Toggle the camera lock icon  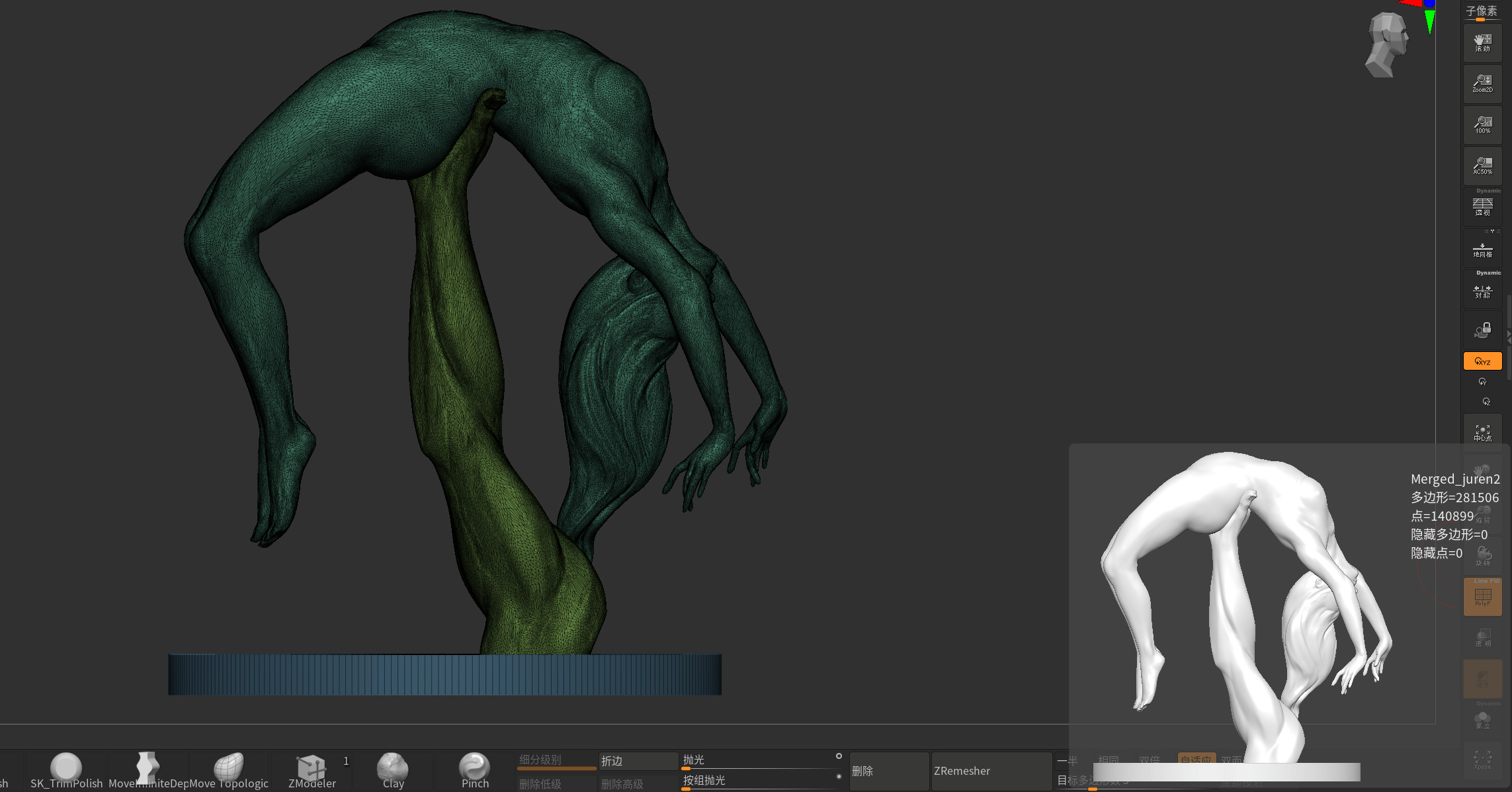pyautogui.click(x=1482, y=330)
